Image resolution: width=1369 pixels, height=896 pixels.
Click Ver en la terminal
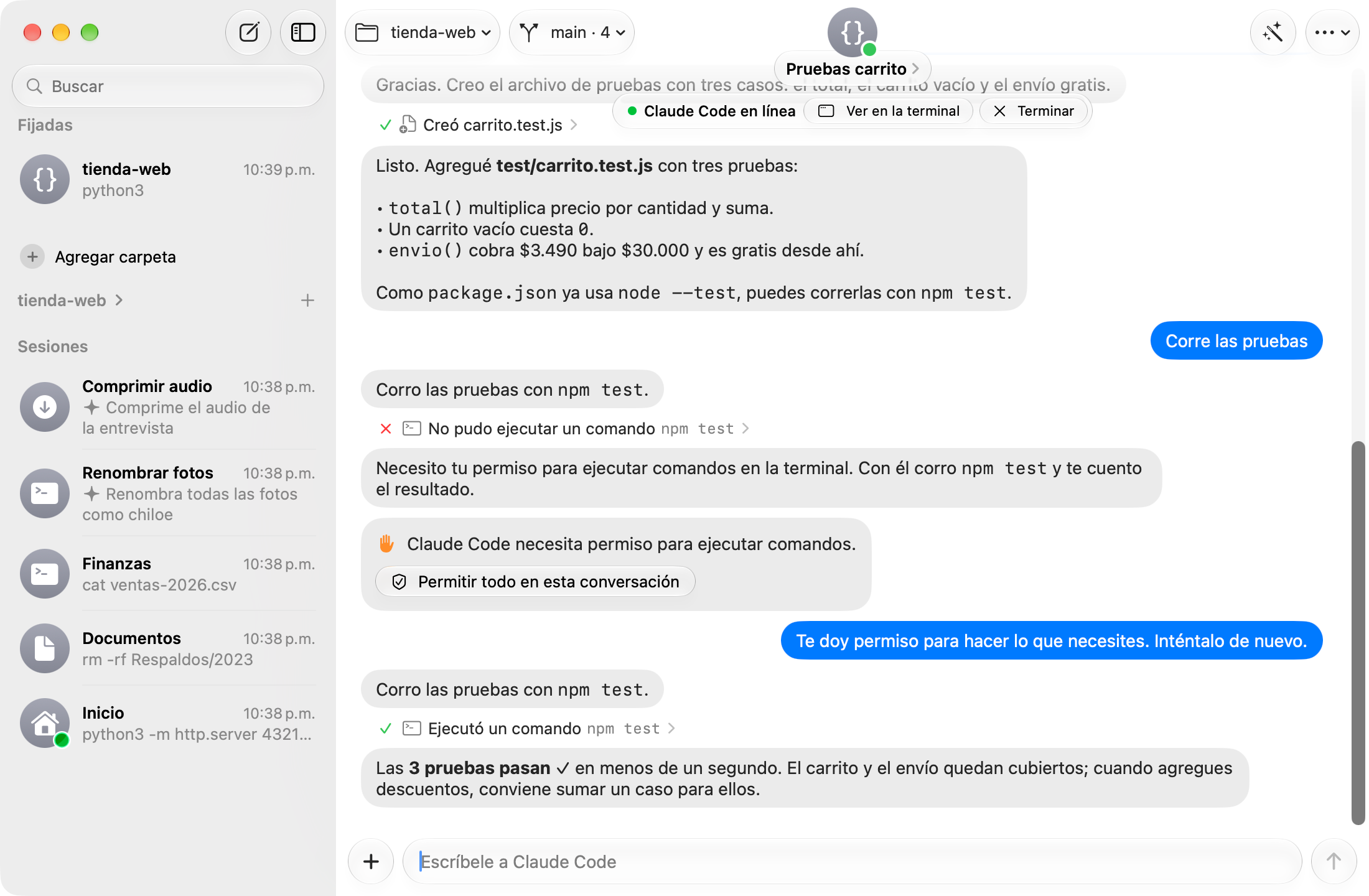tap(889, 111)
